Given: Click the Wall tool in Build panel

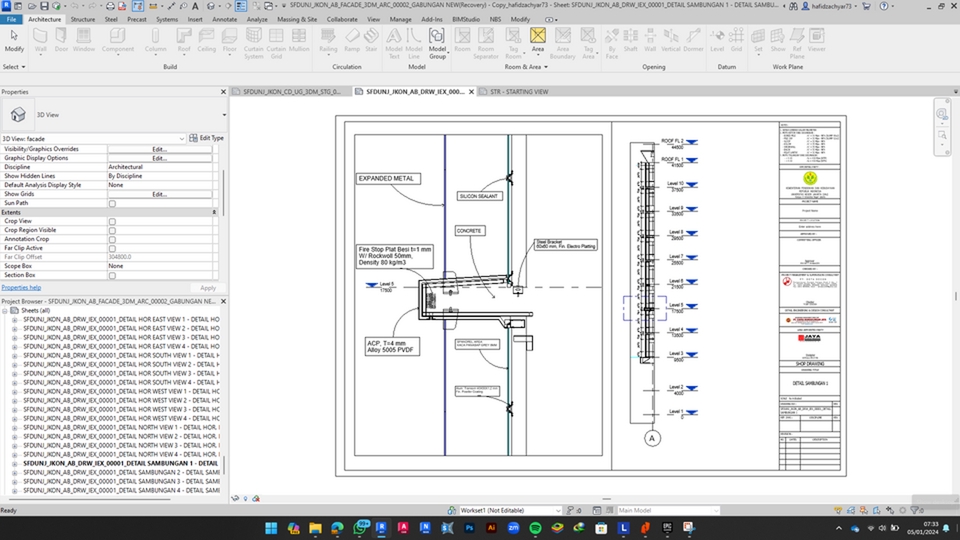Looking at the screenshot, I should pos(41,40).
